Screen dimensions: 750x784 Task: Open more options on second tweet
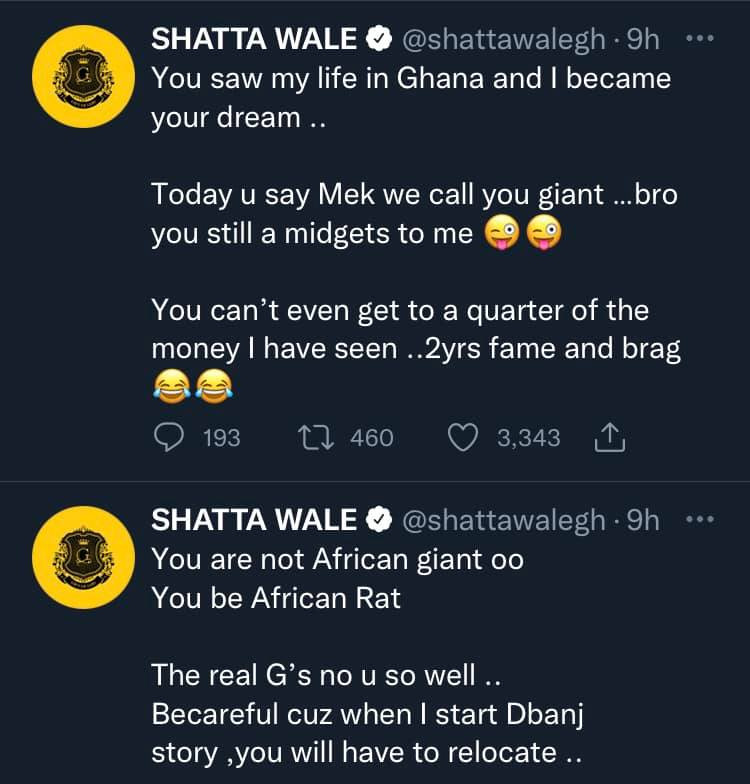[x=700, y=520]
